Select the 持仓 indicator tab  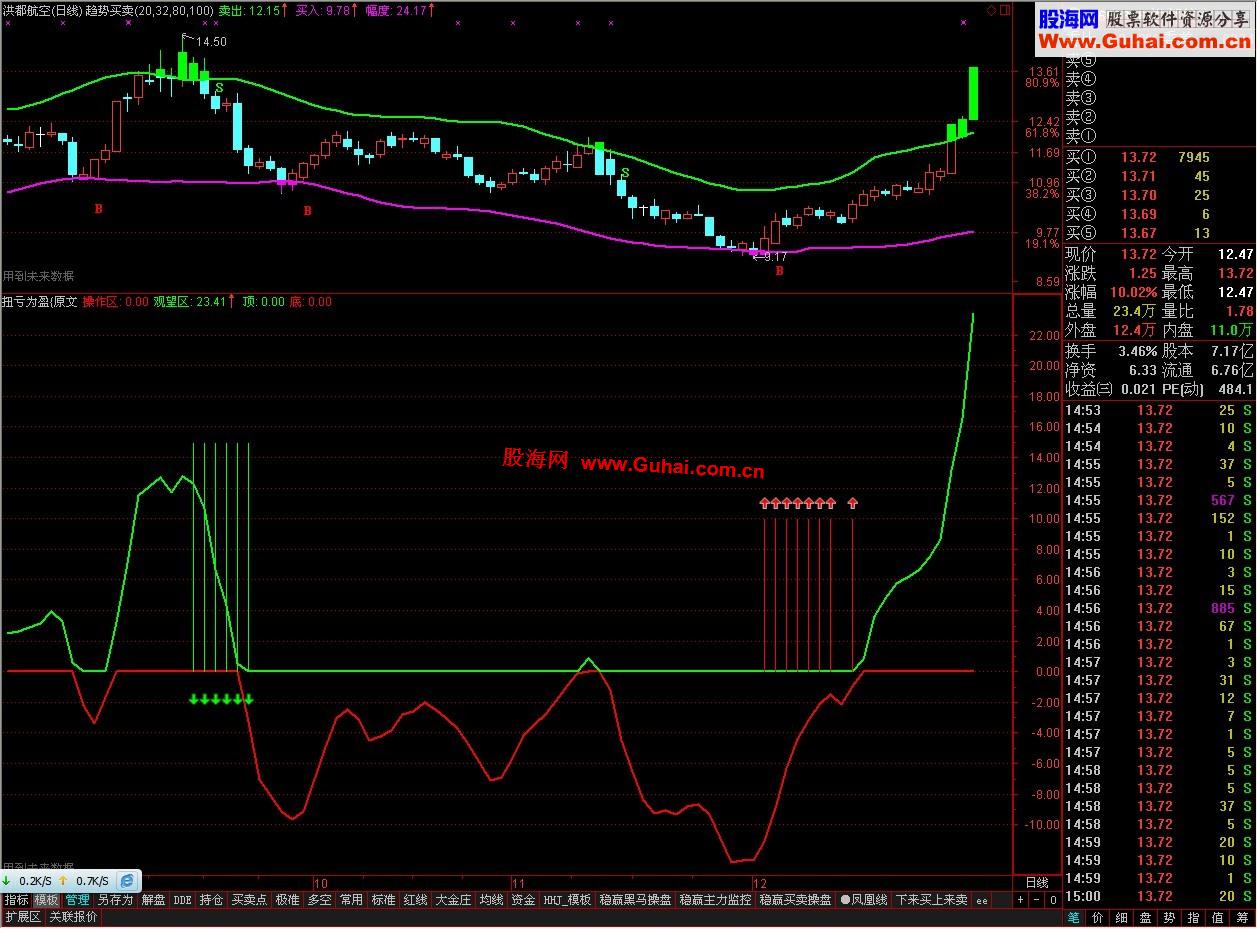[211, 900]
